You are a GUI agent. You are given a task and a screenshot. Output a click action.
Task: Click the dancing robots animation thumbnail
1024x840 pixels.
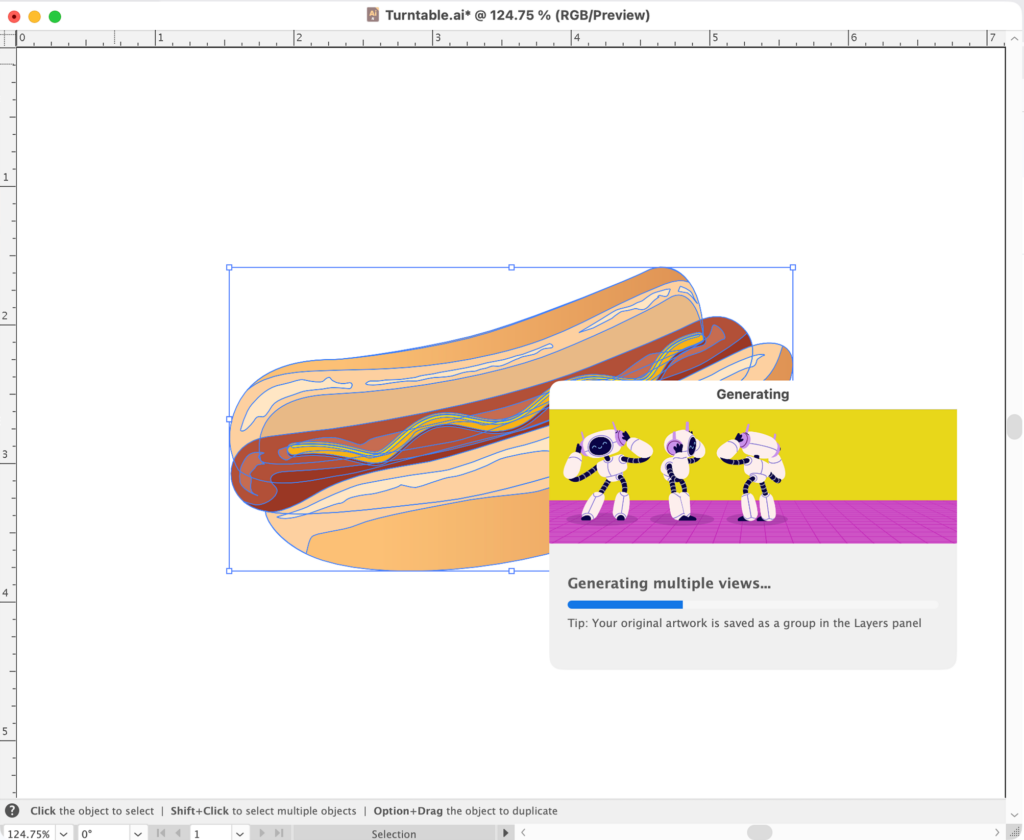tap(752, 476)
